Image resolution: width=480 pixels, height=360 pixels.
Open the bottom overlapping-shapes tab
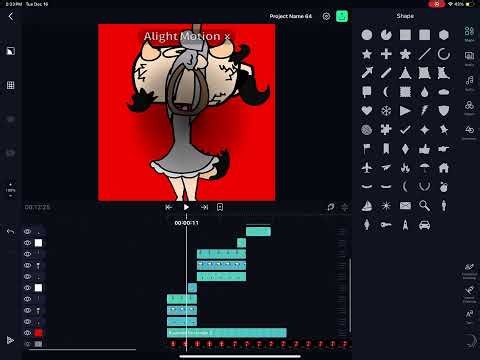tap(469, 132)
